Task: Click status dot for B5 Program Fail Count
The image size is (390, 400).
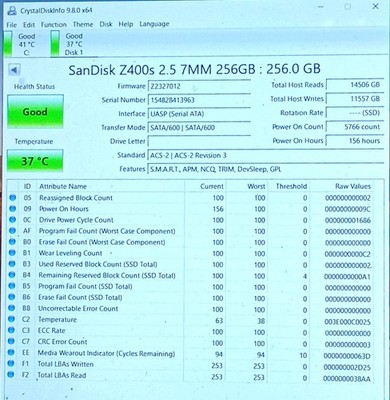Action: [12, 286]
